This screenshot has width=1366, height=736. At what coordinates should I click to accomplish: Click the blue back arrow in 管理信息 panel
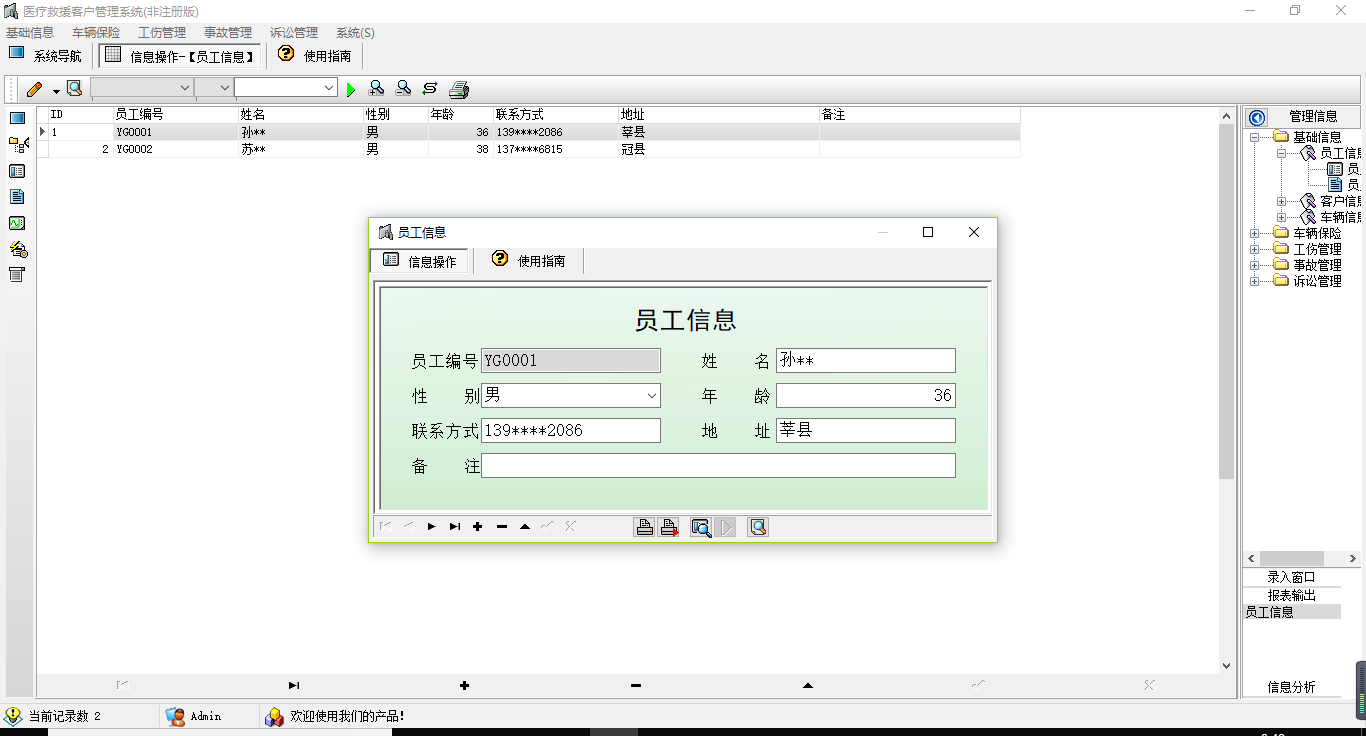click(x=1257, y=117)
